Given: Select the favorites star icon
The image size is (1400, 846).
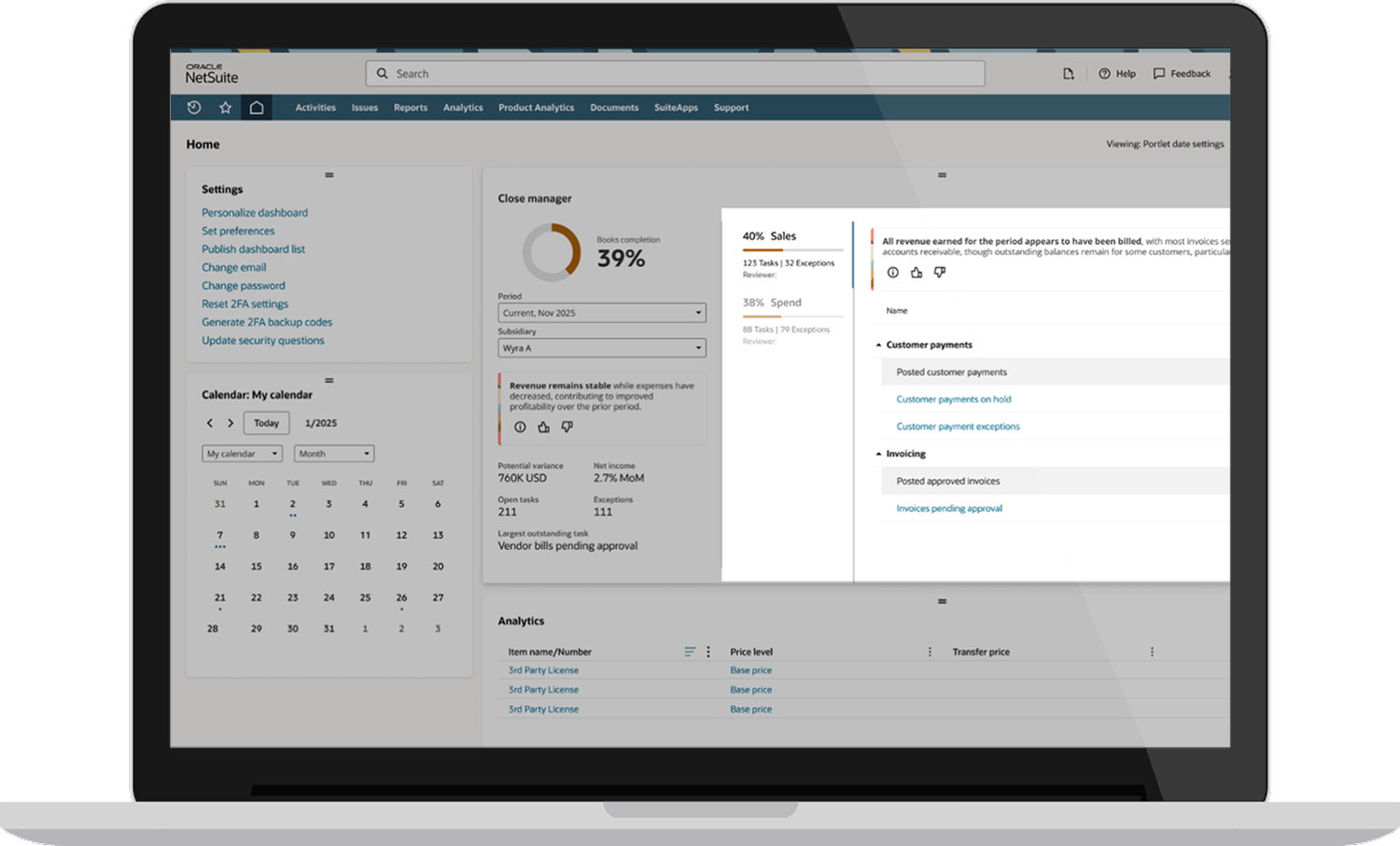Looking at the screenshot, I should coord(225,107).
